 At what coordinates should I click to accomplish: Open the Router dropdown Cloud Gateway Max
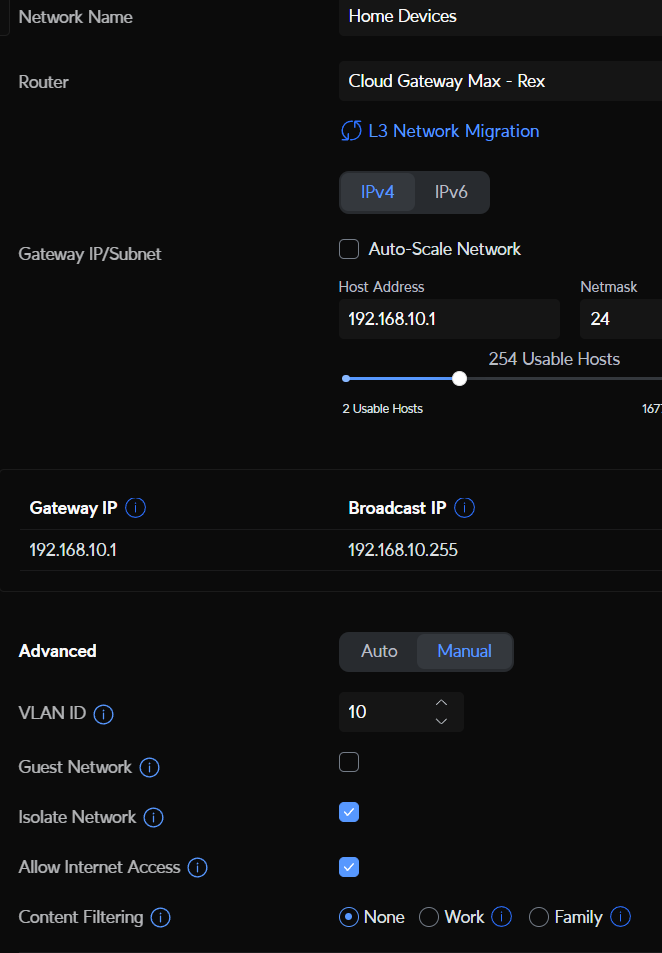(x=500, y=81)
